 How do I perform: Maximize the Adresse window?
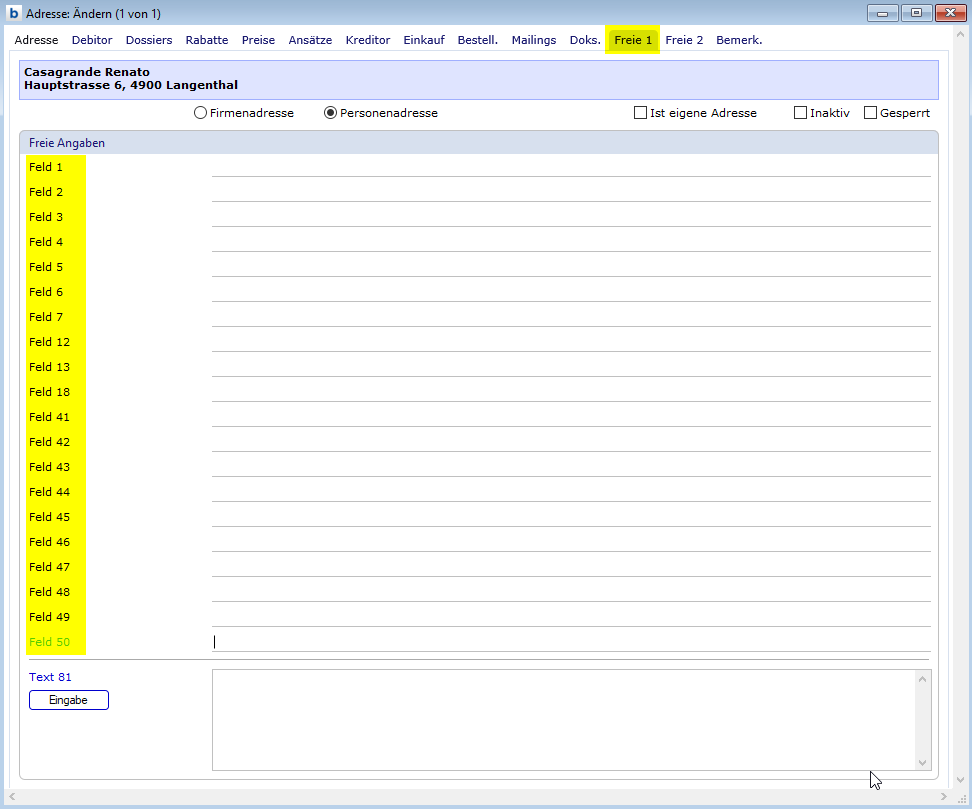(x=915, y=13)
